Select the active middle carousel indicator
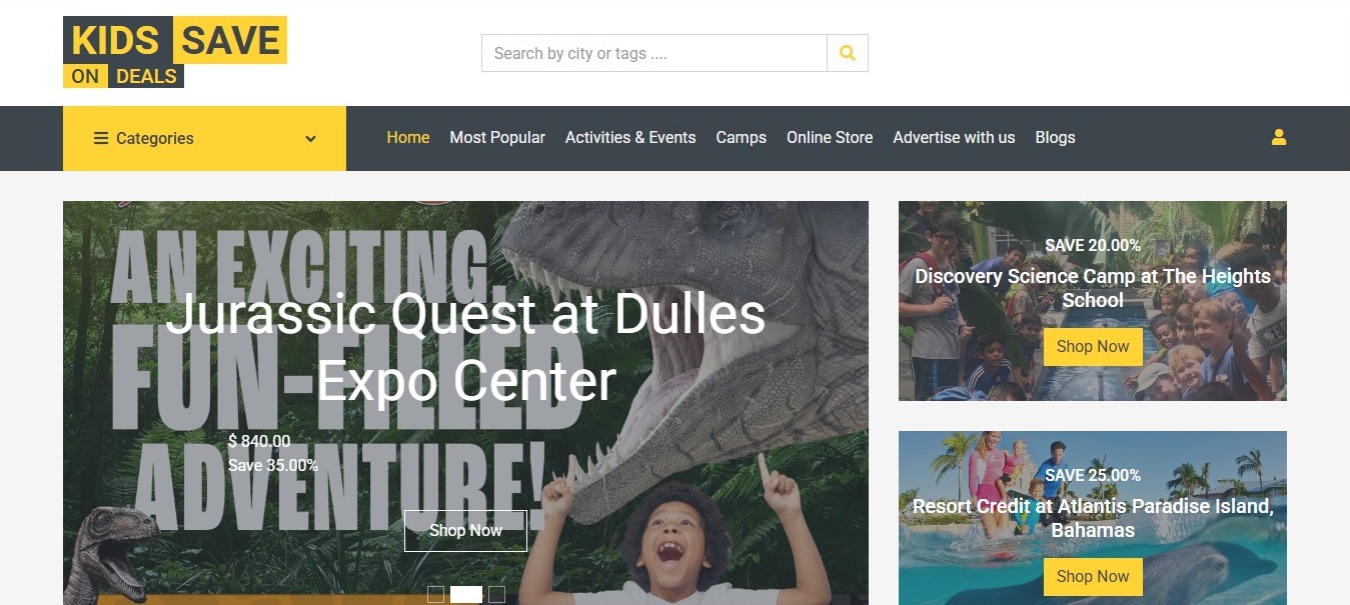The height and width of the screenshot is (605, 1350). (x=466, y=594)
